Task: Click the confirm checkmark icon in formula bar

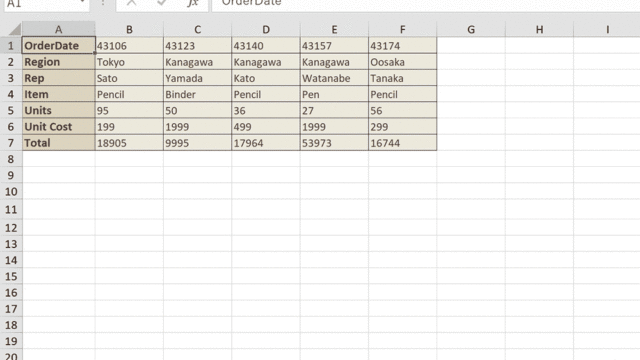Action: tap(162, 2)
